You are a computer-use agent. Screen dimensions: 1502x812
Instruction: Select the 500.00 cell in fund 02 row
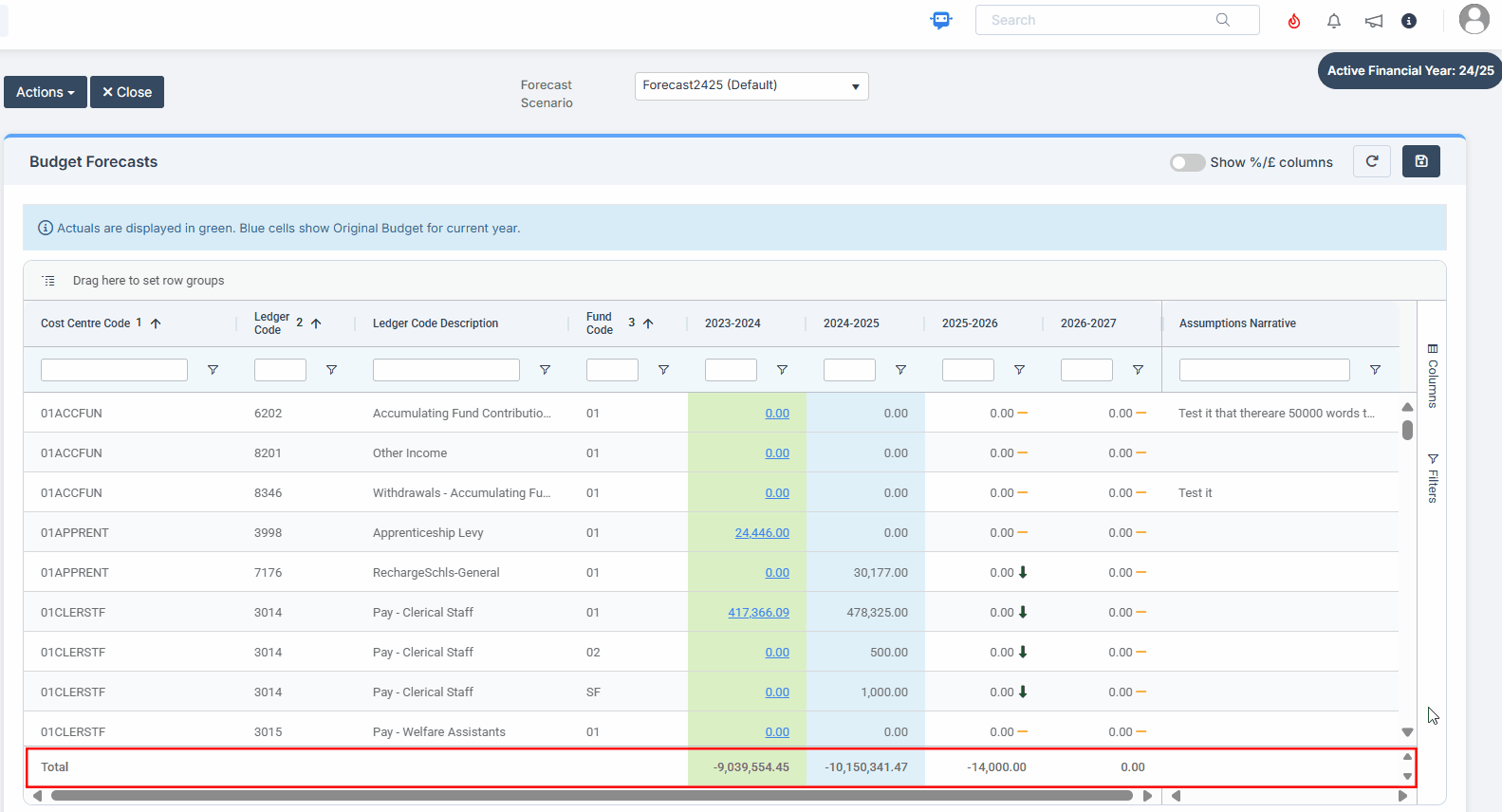865,653
